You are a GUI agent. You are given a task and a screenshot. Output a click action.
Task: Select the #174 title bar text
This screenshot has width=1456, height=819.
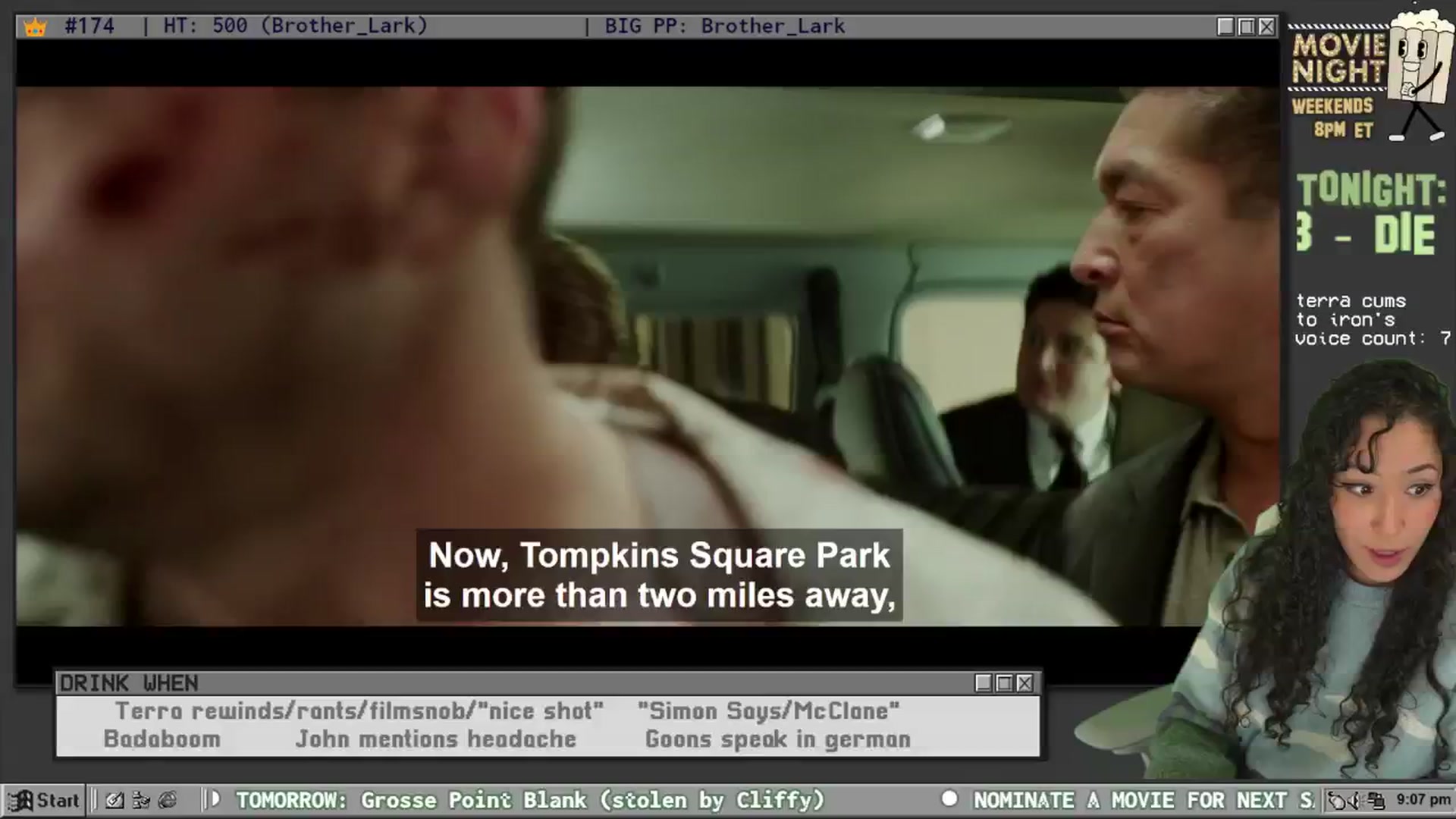(89, 26)
